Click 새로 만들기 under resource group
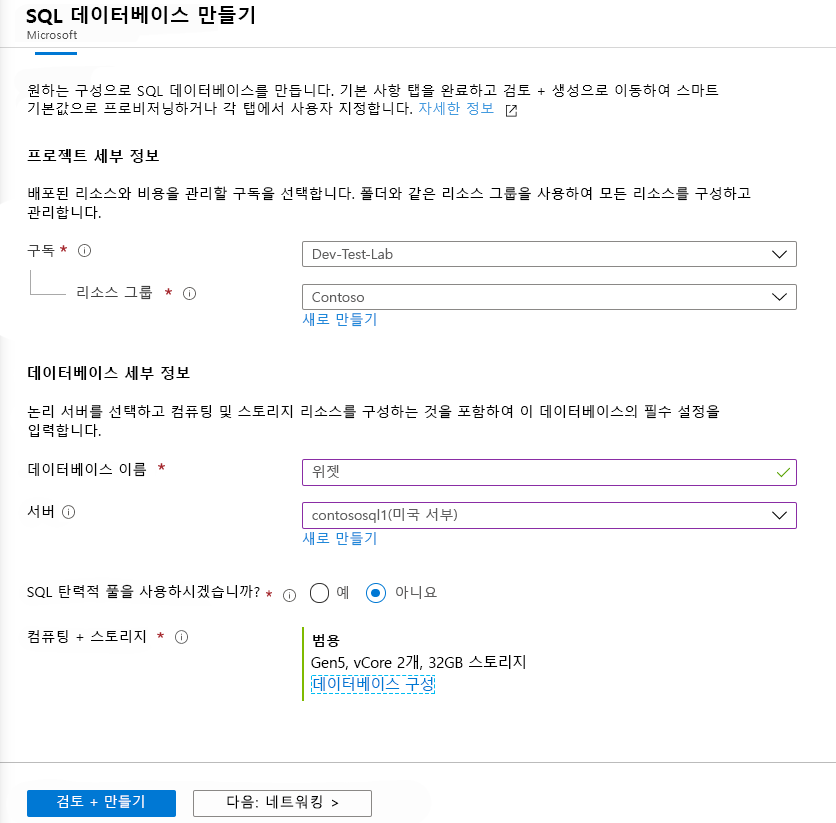Viewport: 836px width, 823px height. tap(340, 319)
